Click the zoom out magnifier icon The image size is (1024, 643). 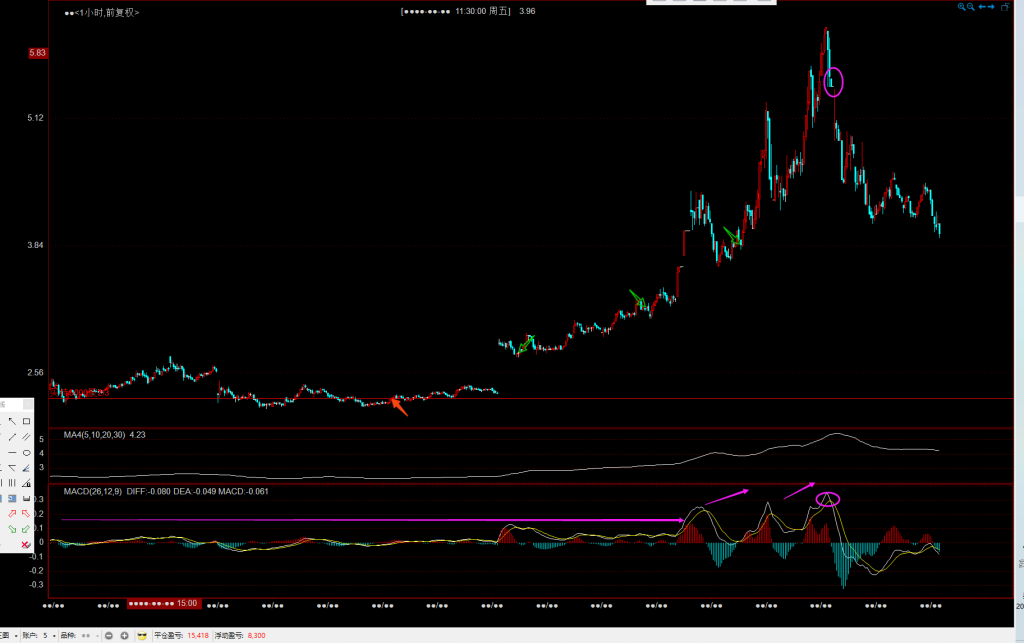[970, 7]
